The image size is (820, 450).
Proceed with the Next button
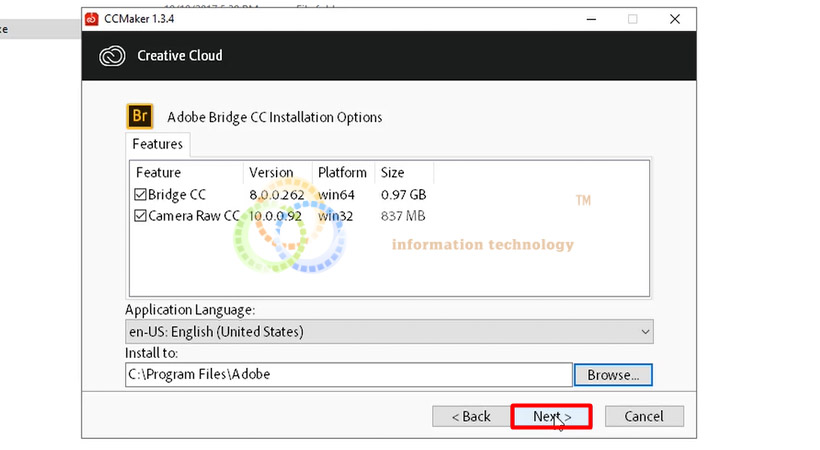click(x=551, y=416)
